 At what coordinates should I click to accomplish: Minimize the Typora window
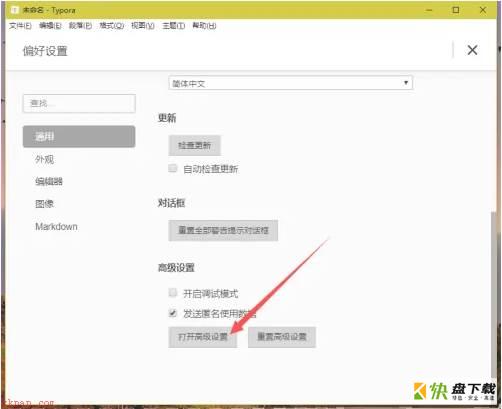point(429,10)
